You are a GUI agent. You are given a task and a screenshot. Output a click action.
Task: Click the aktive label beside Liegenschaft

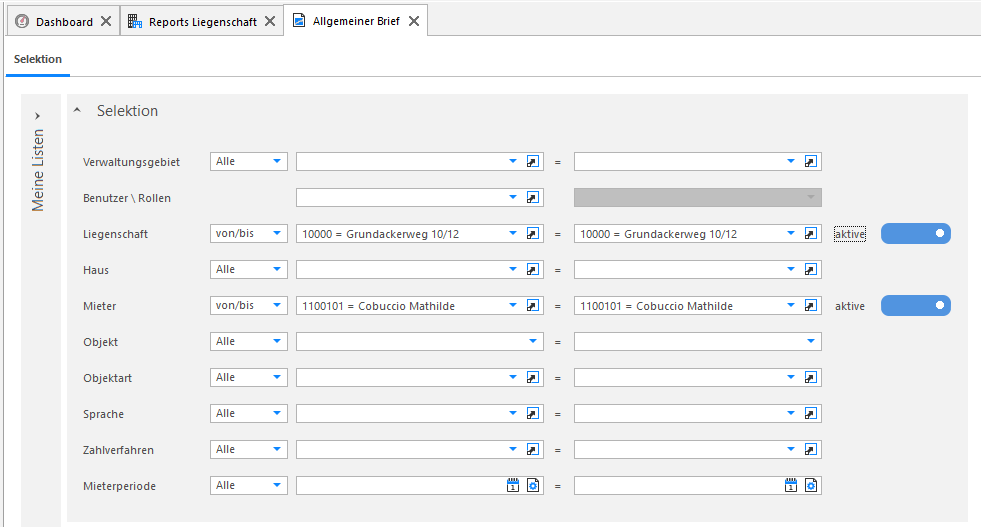click(x=850, y=234)
